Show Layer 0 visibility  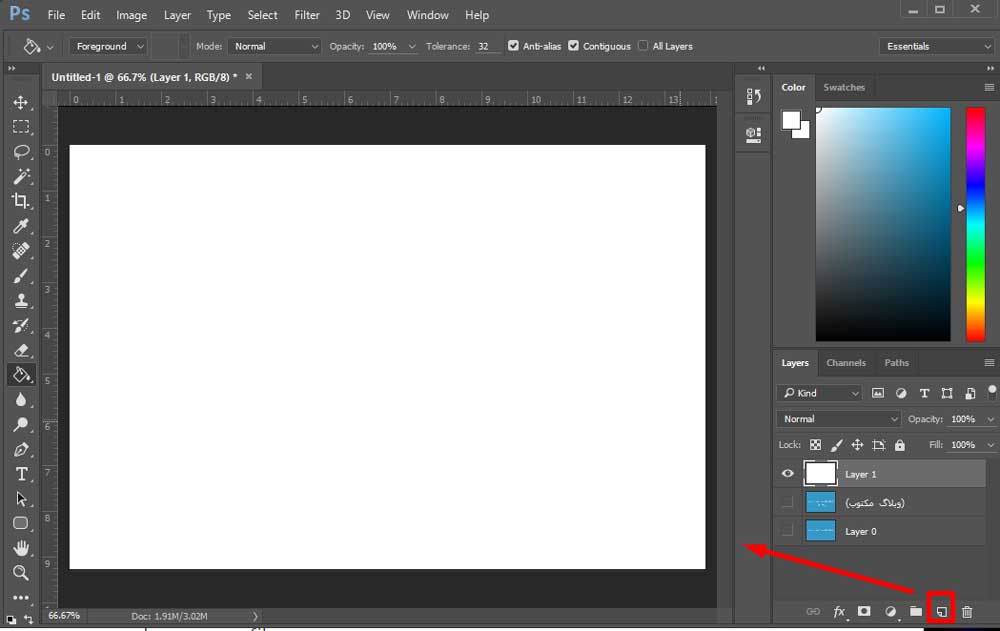point(788,531)
